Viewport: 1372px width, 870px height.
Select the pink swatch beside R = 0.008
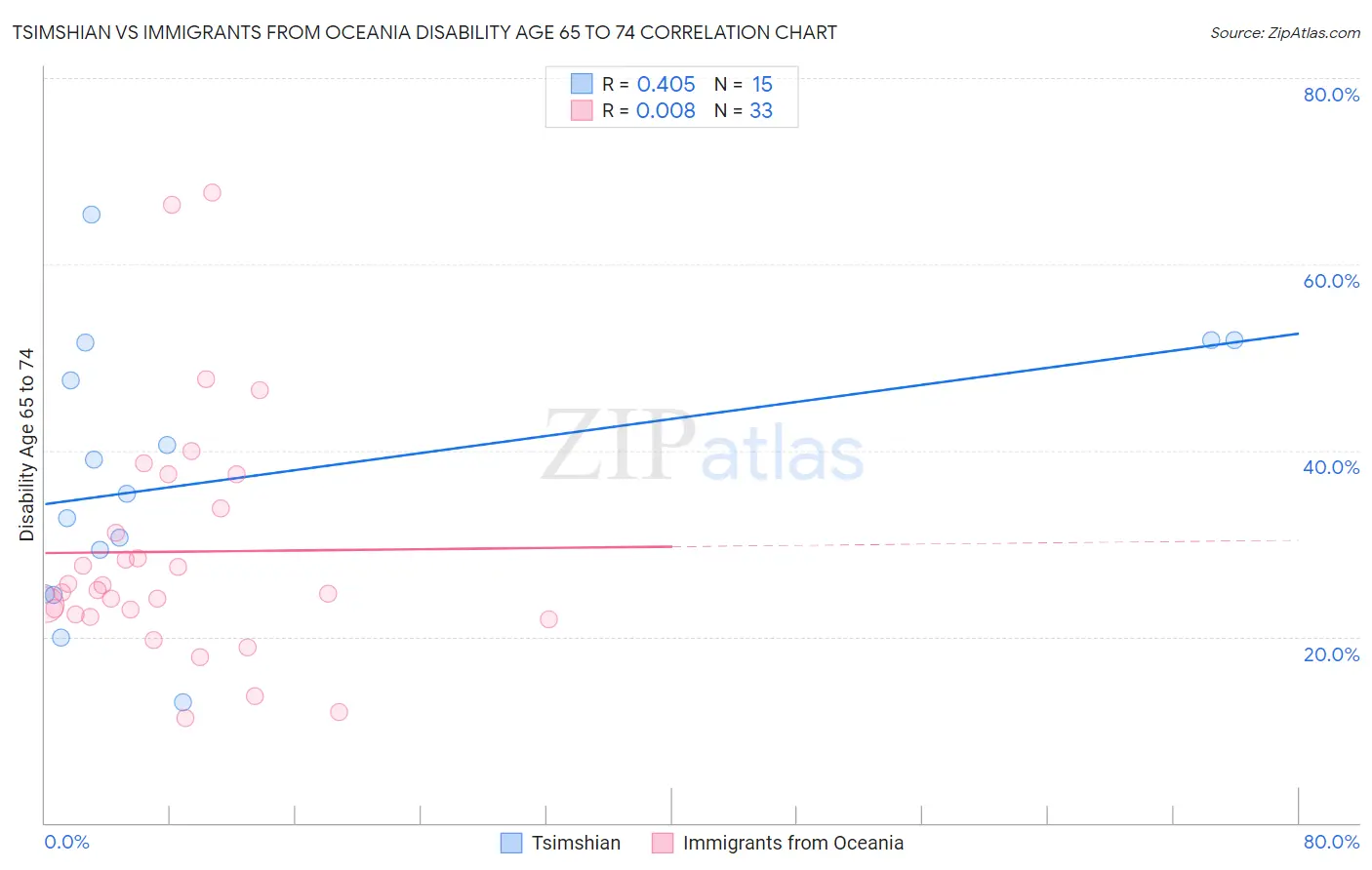pos(582,110)
